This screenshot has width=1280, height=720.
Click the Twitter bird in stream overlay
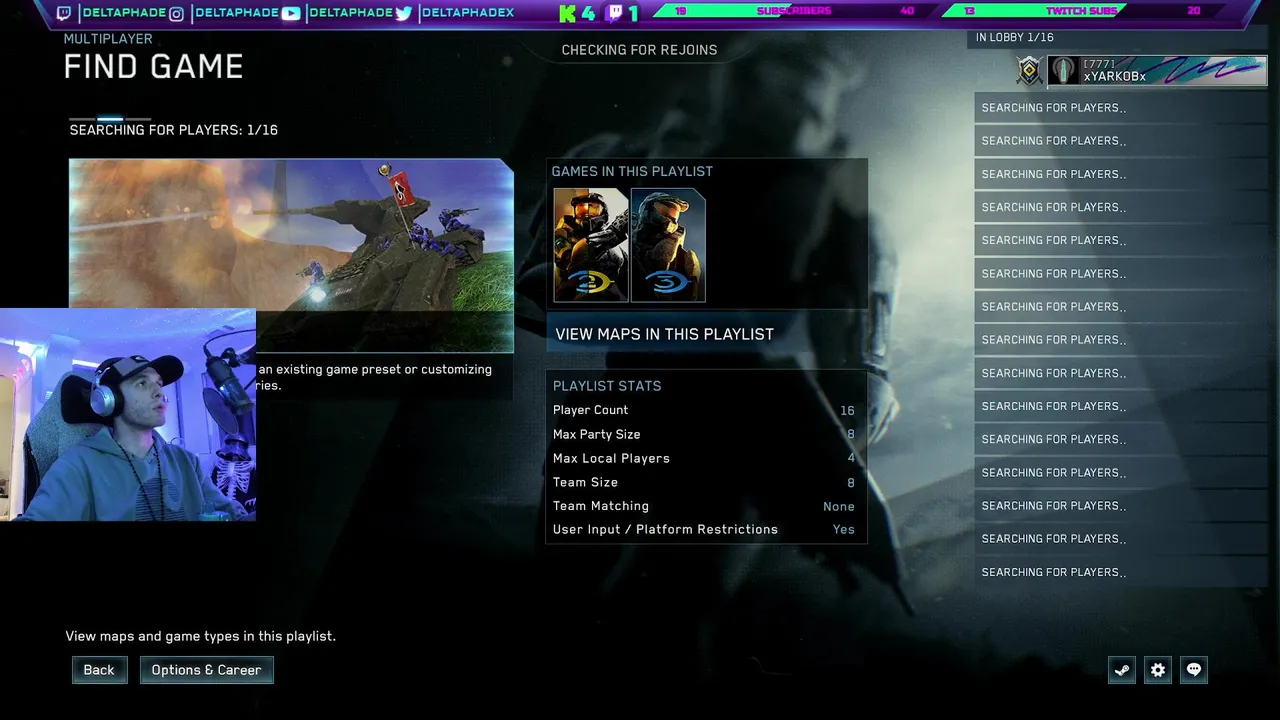point(403,13)
